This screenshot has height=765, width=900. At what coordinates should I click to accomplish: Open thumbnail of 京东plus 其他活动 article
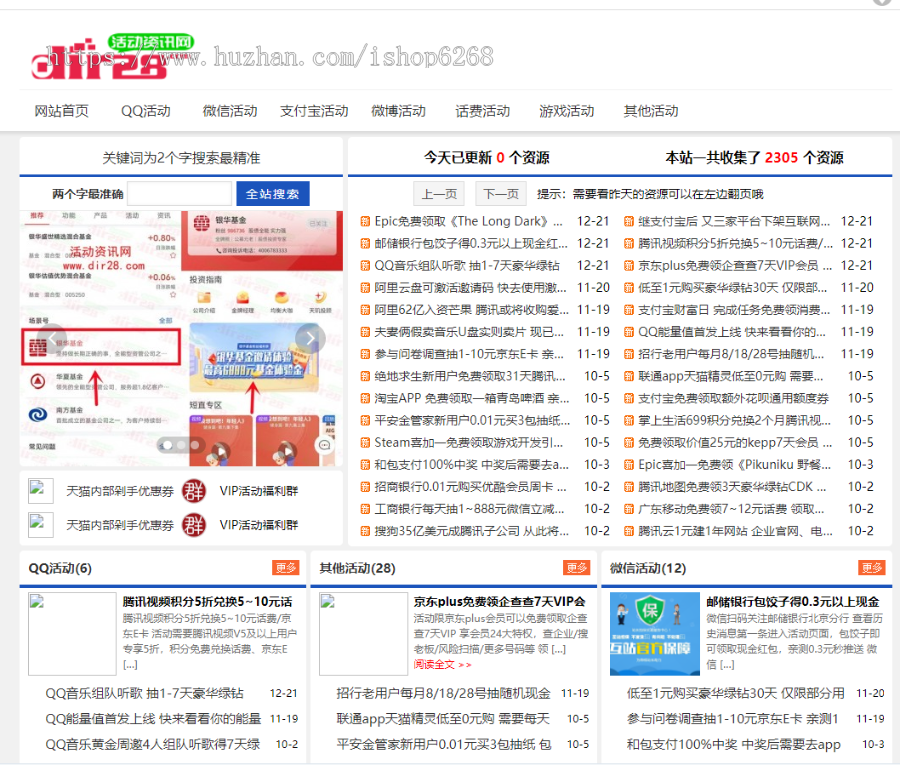coord(363,634)
